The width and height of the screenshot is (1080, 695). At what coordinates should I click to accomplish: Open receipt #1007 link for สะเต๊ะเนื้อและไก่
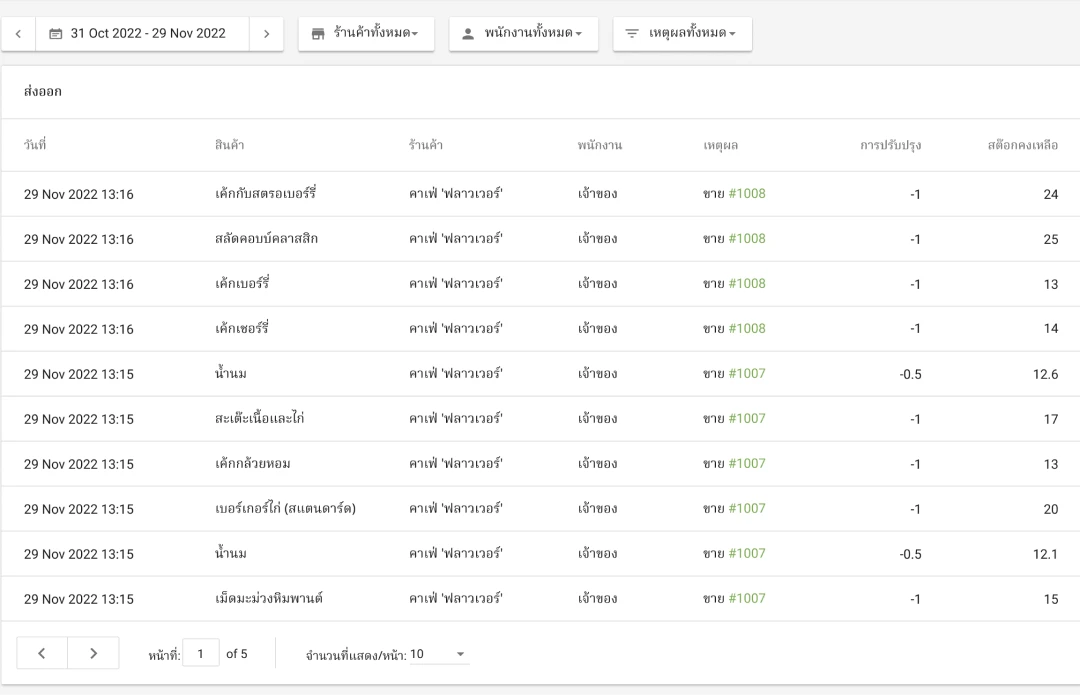click(x=746, y=419)
